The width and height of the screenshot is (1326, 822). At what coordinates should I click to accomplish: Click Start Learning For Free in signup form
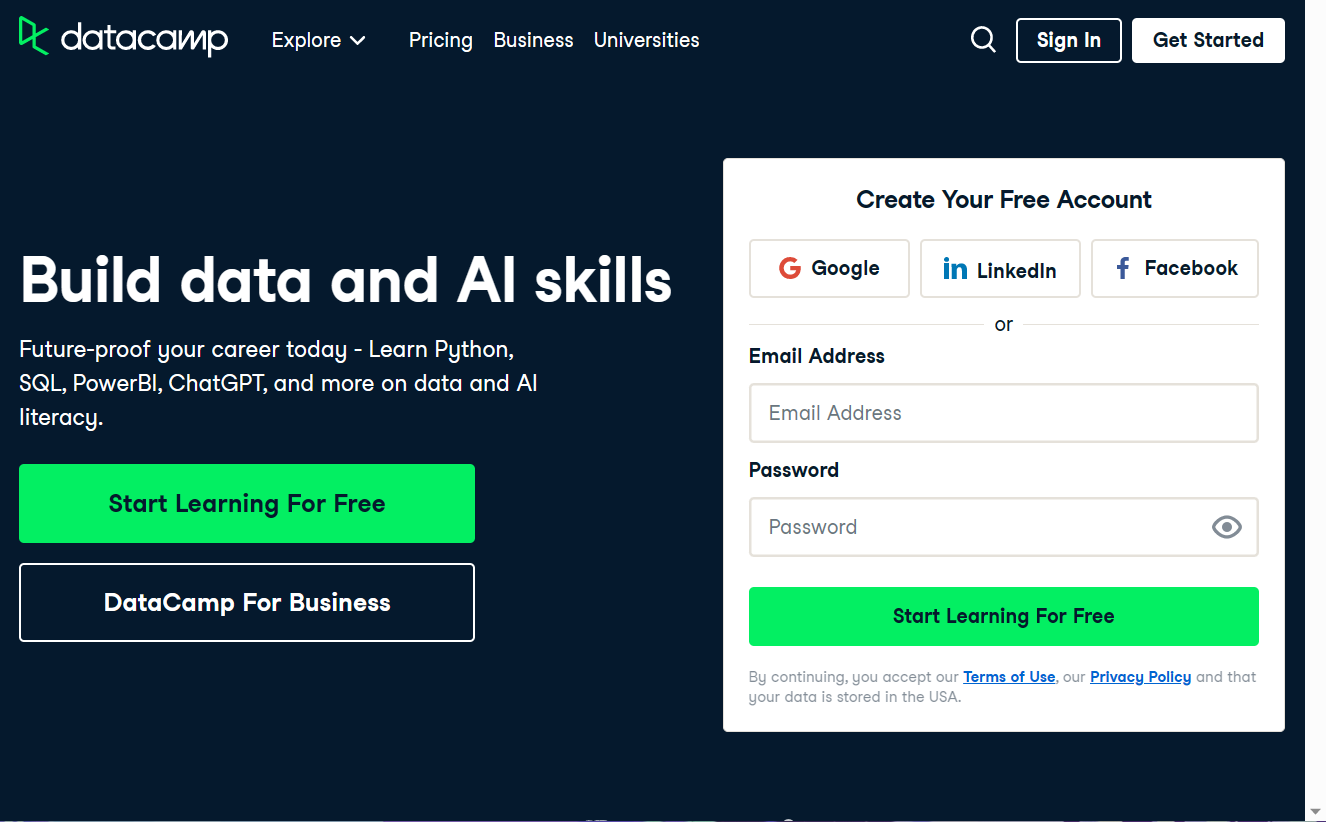click(1004, 616)
